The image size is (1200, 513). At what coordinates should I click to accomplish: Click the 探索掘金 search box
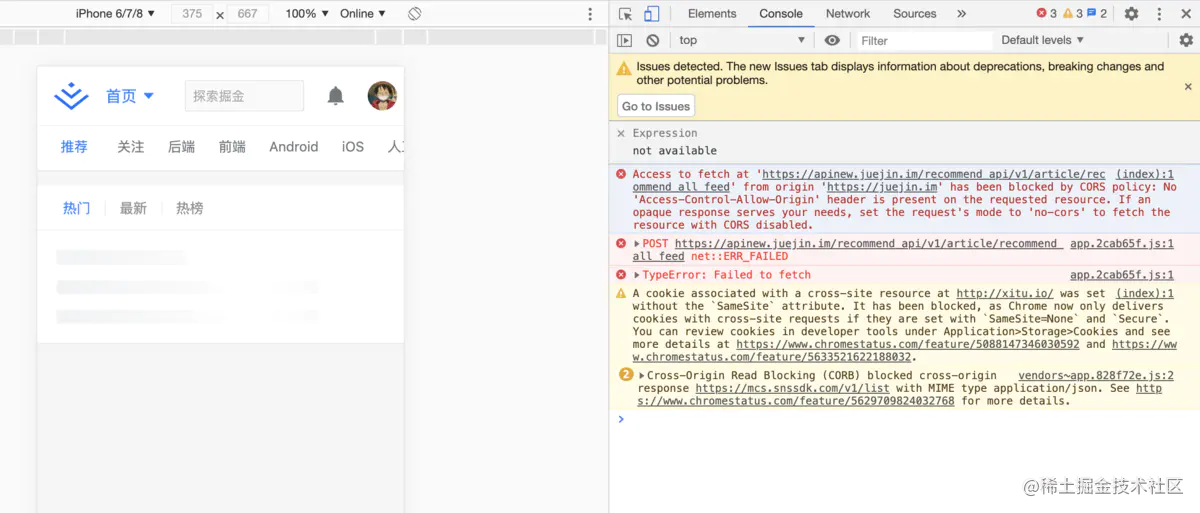tap(244, 96)
